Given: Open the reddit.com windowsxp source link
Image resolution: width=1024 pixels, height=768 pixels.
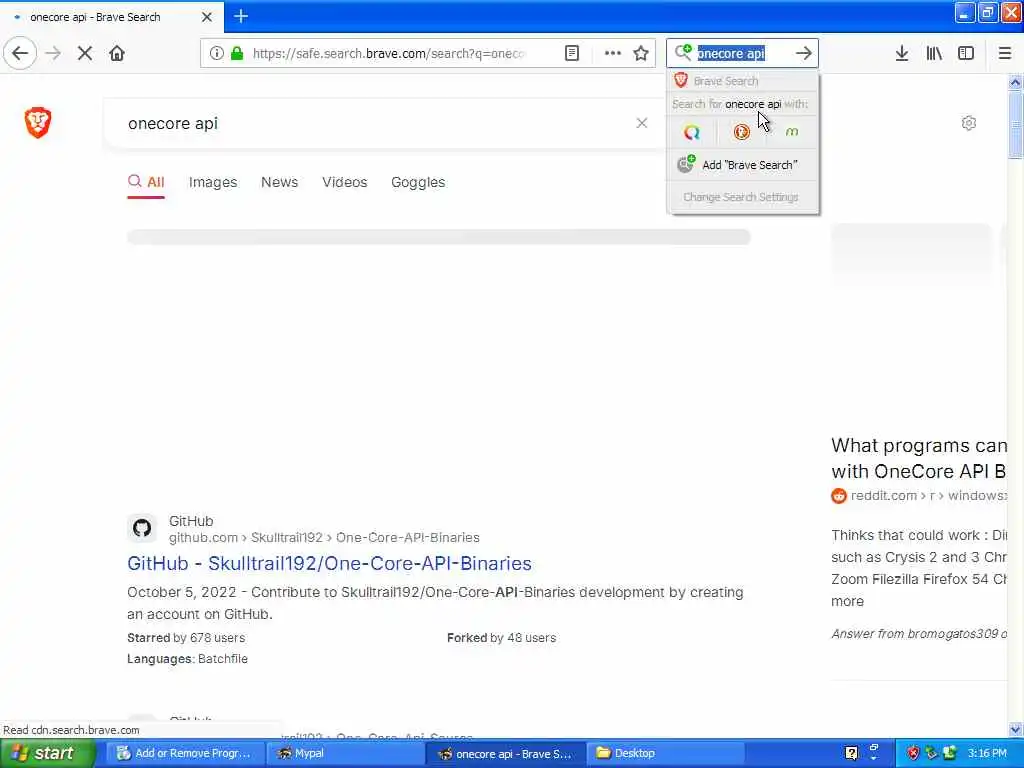Looking at the screenshot, I should [928, 496].
